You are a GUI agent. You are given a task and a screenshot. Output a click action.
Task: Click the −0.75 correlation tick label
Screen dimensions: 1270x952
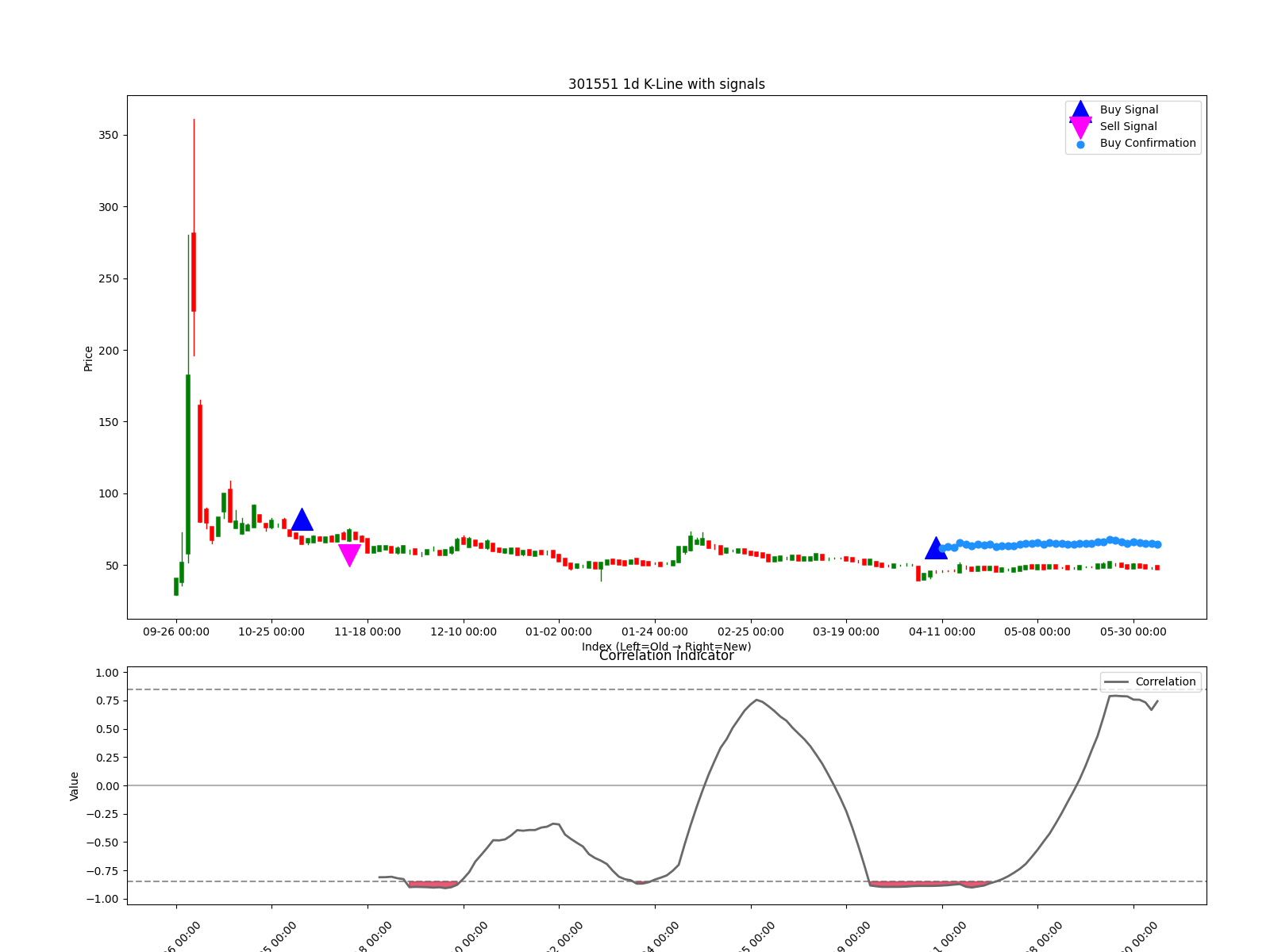point(103,871)
